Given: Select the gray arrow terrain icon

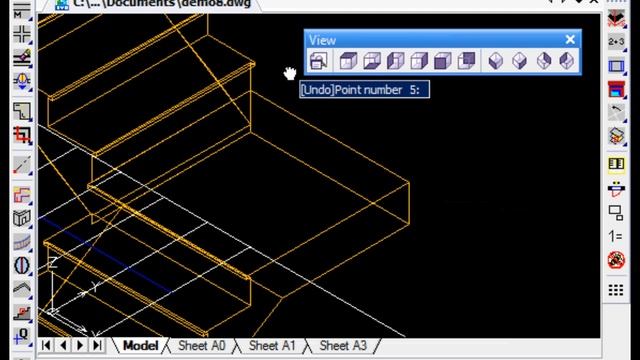Looking at the screenshot, I should (616, 113).
